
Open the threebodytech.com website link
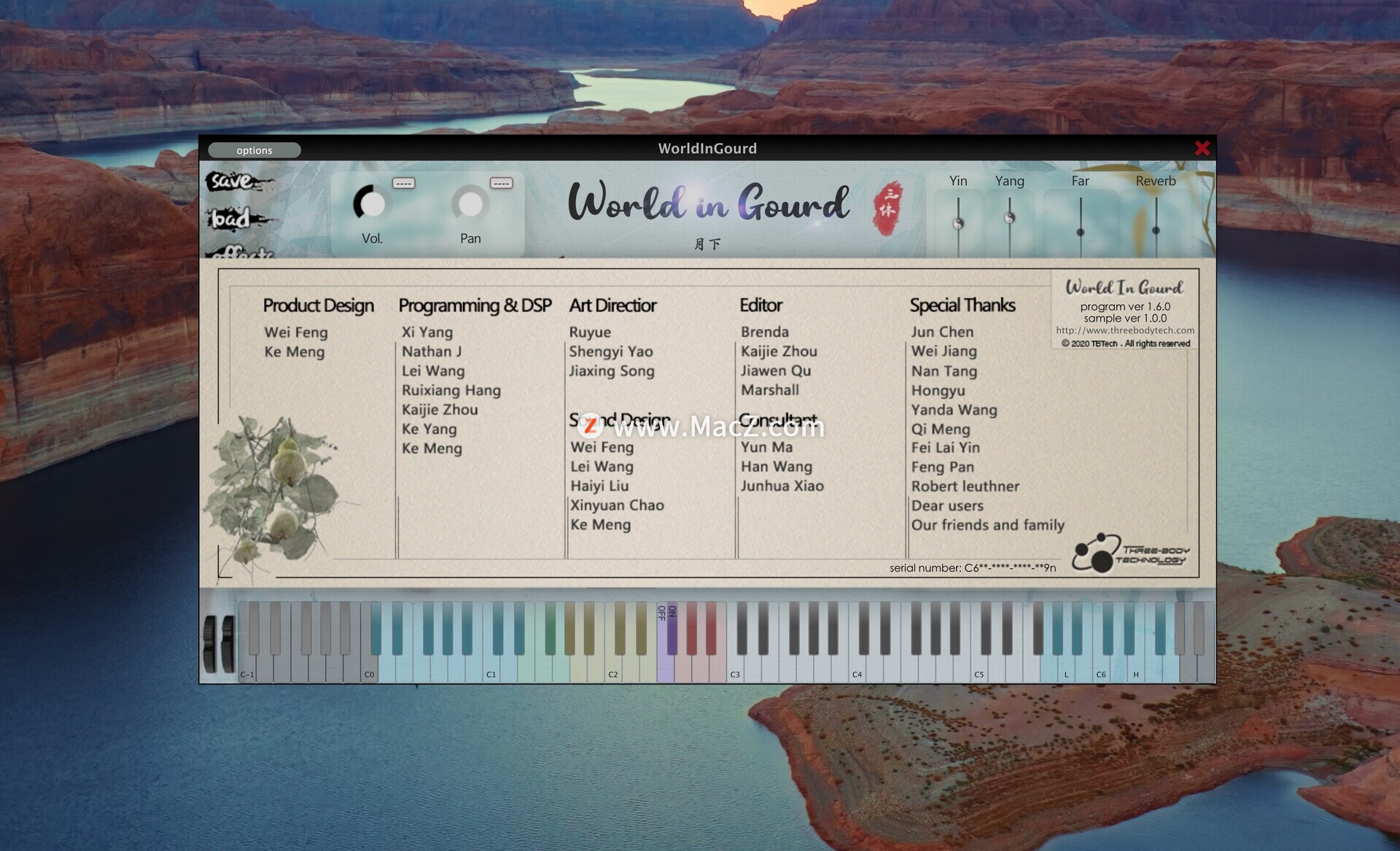click(1125, 330)
